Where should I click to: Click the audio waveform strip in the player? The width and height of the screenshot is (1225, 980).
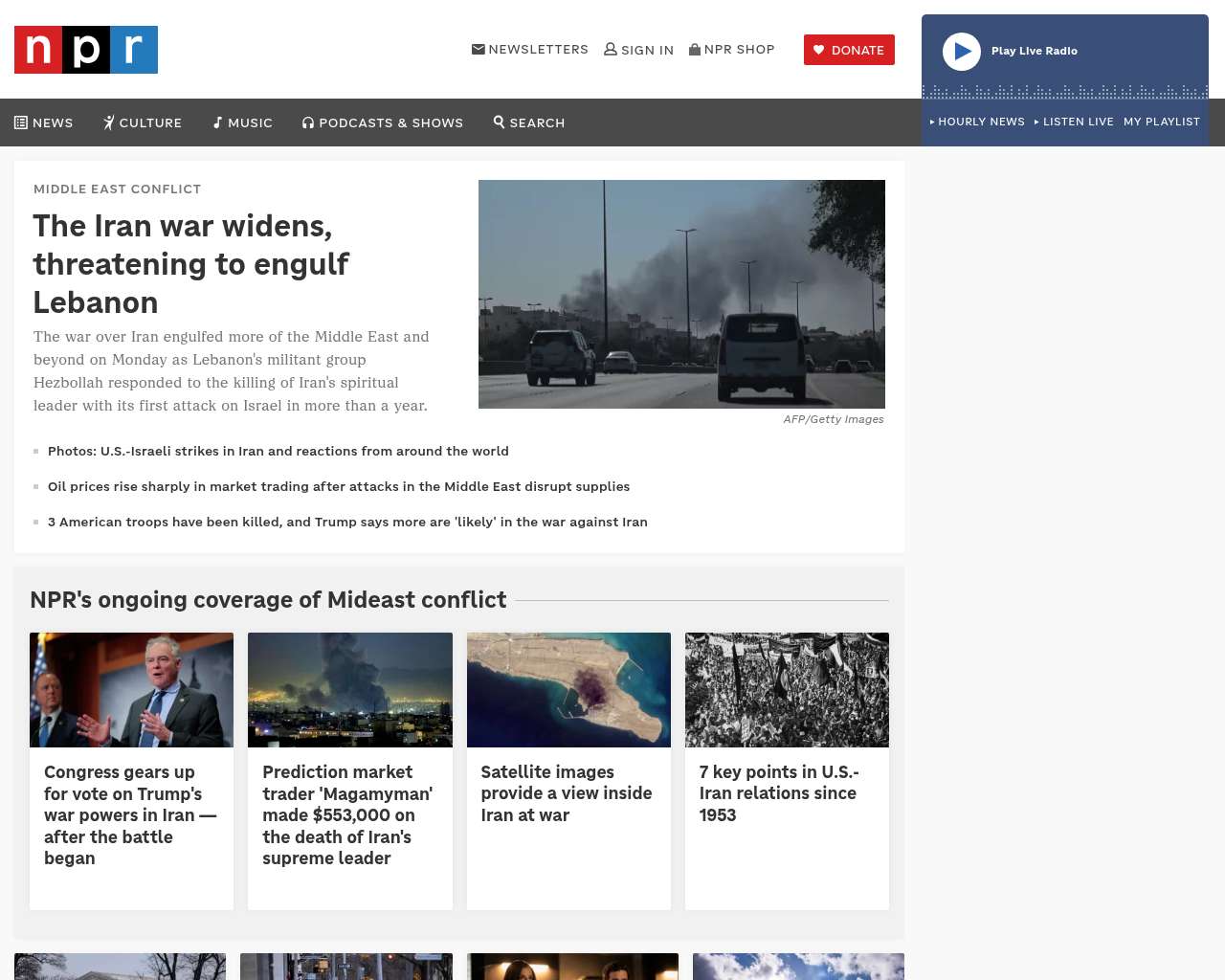[1065, 92]
